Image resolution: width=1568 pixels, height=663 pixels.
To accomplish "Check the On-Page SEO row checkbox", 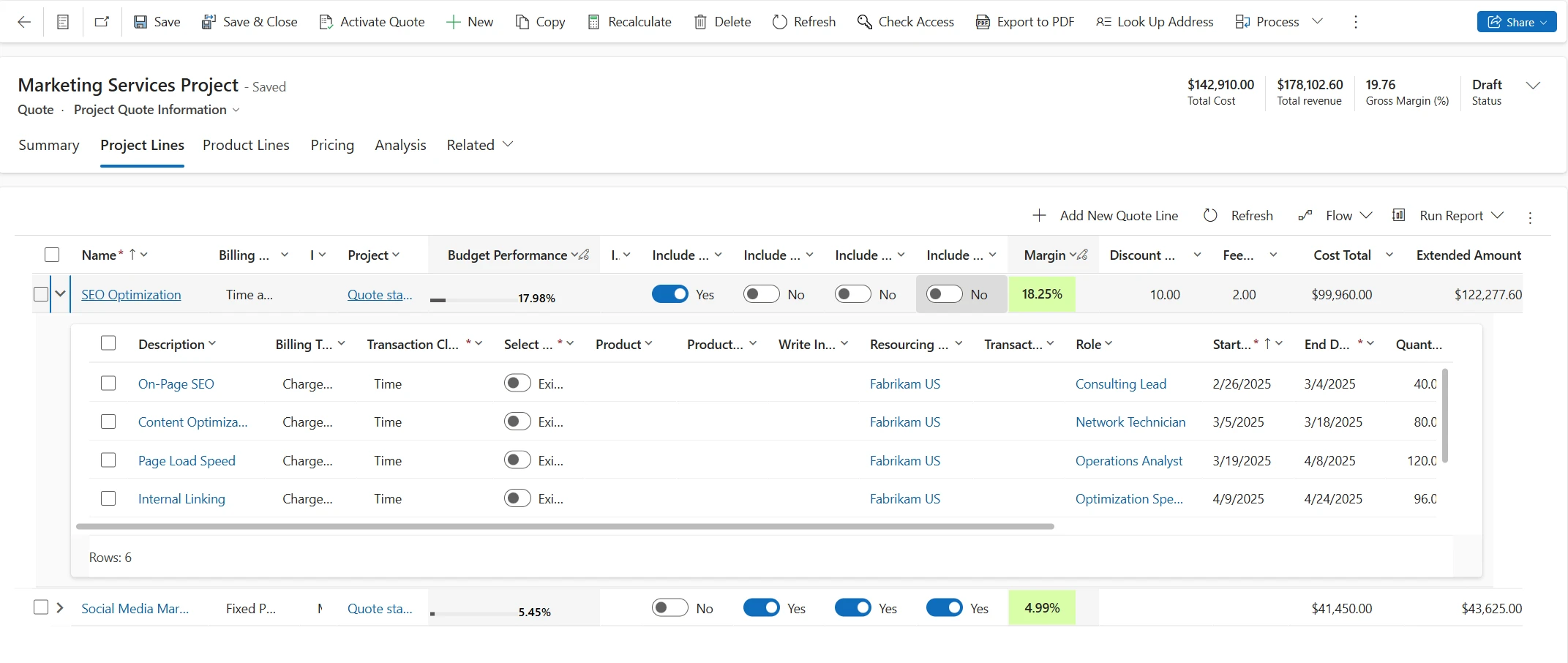I will click(x=108, y=383).
